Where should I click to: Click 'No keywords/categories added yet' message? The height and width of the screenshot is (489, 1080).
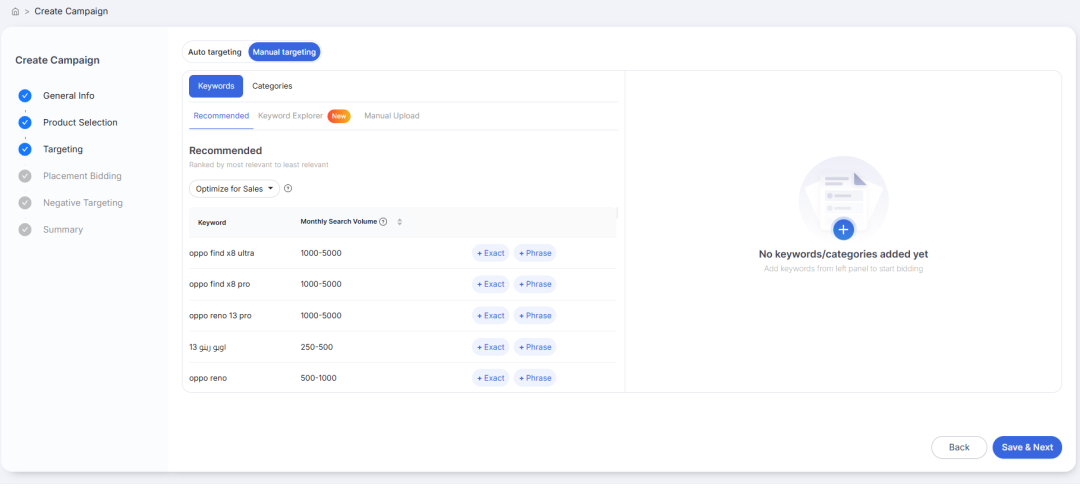pyautogui.click(x=843, y=254)
